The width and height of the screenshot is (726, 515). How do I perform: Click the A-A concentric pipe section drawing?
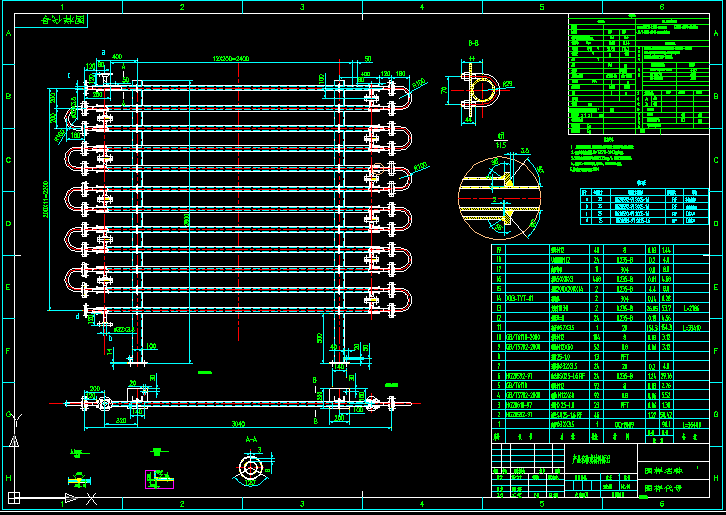[x=251, y=468]
